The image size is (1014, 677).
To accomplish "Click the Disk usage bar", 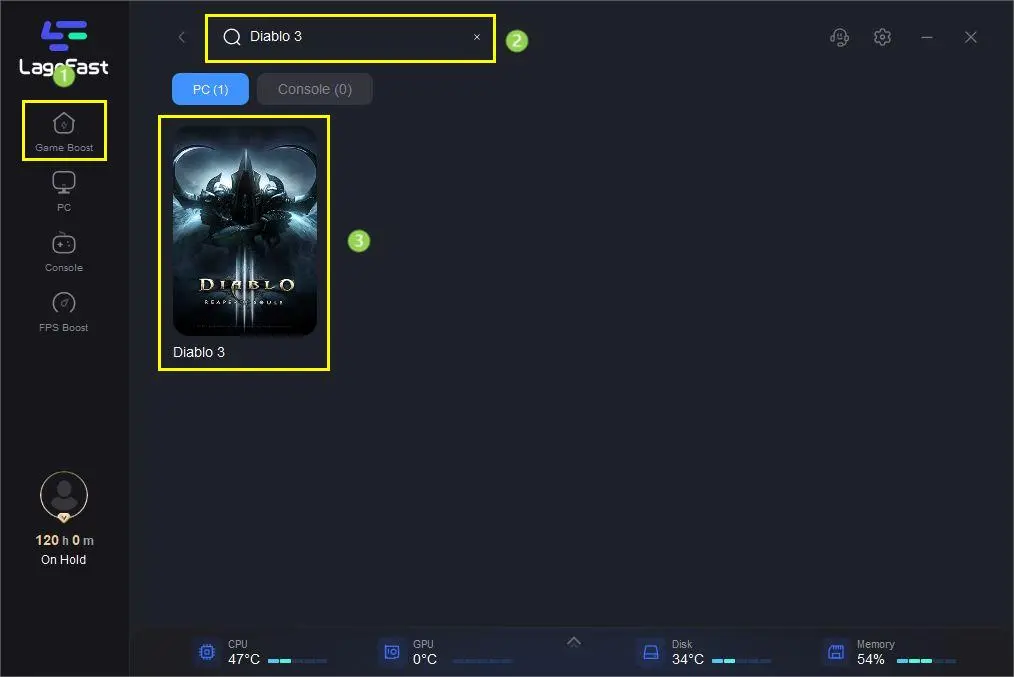I will tap(741, 661).
